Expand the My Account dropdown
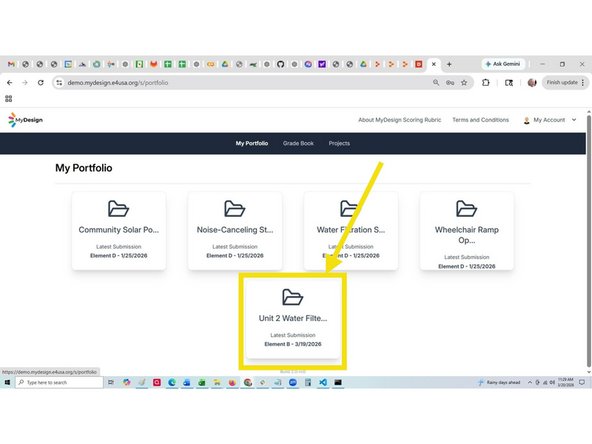The image size is (592, 444). click(550, 120)
